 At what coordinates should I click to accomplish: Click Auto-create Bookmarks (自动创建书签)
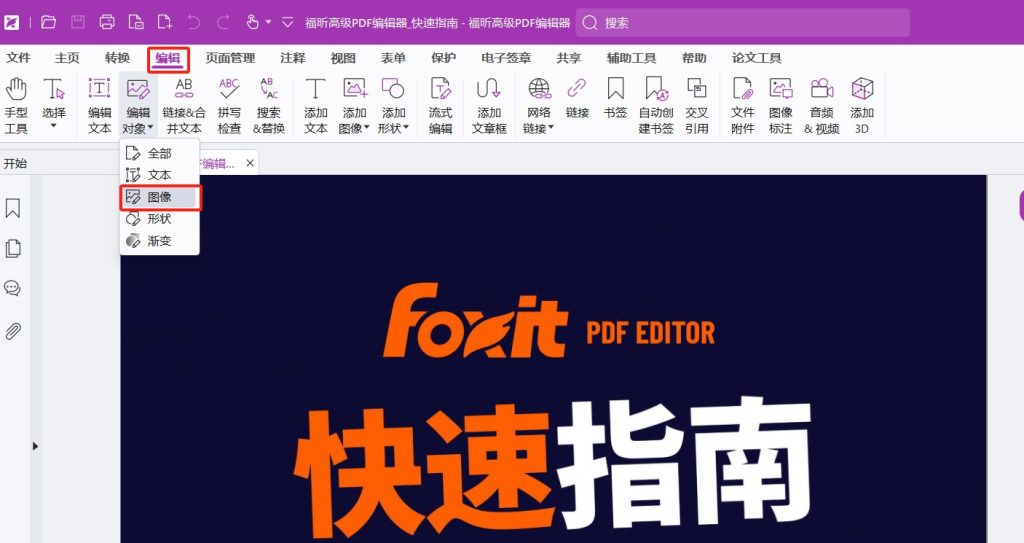click(656, 105)
